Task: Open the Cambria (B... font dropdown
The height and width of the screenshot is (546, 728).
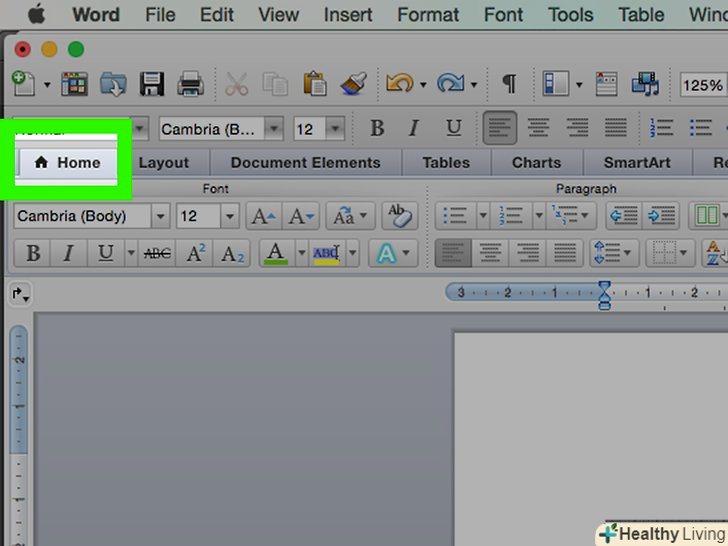Action: pos(274,128)
